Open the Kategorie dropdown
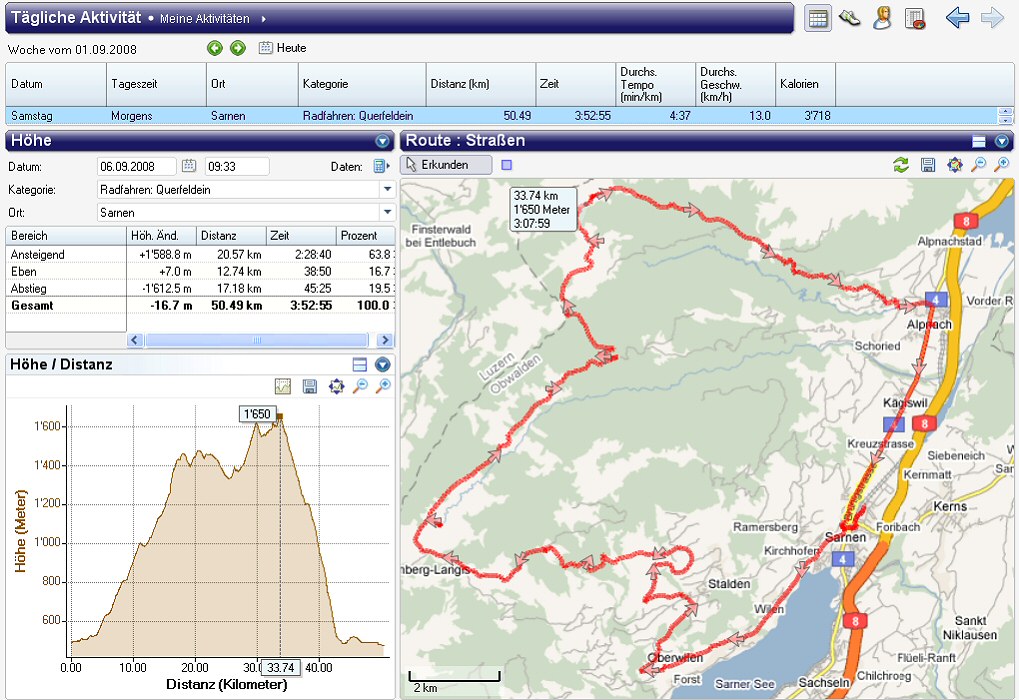Image resolution: width=1019 pixels, height=700 pixels. coord(387,189)
